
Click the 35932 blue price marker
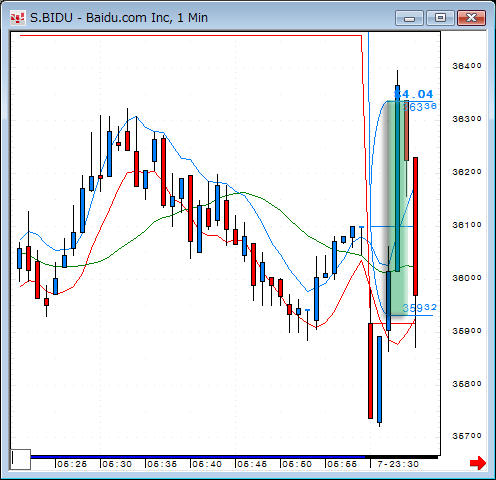click(420, 308)
